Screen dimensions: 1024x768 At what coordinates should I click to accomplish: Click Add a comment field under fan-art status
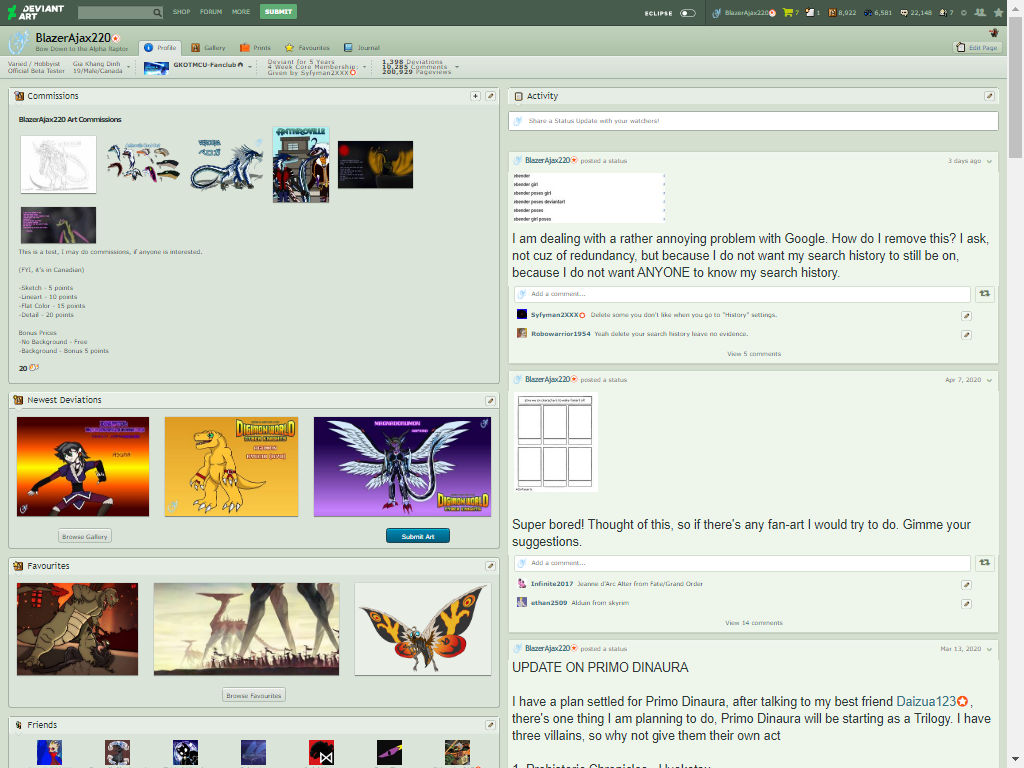742,563
